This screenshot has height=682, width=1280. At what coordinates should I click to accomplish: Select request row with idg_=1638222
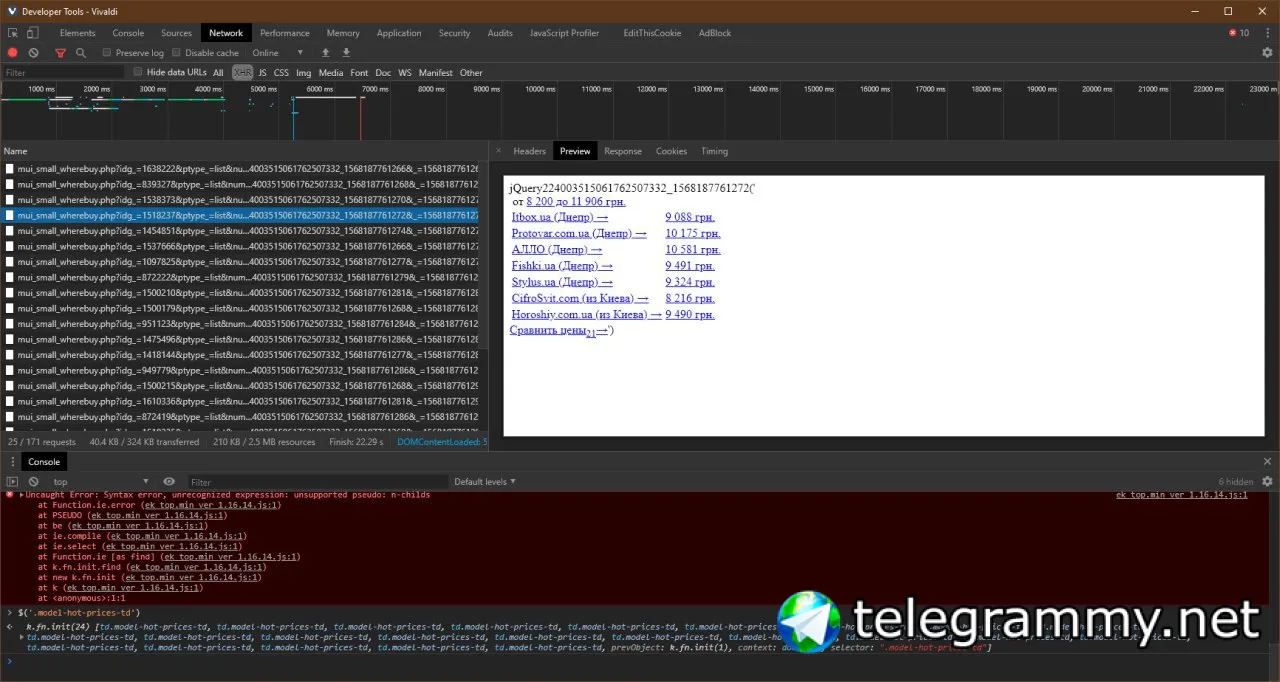coord(240,169)
